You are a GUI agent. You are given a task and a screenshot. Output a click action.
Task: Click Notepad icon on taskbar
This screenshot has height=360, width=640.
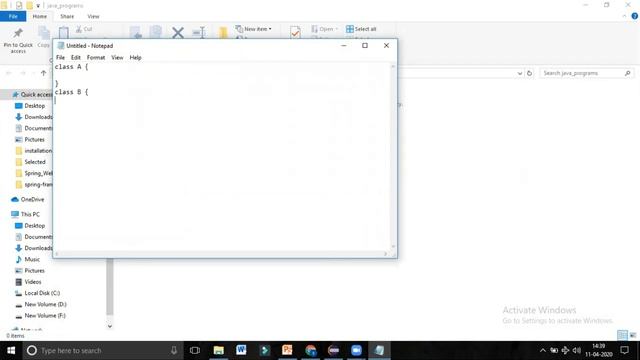click(379, 351)
